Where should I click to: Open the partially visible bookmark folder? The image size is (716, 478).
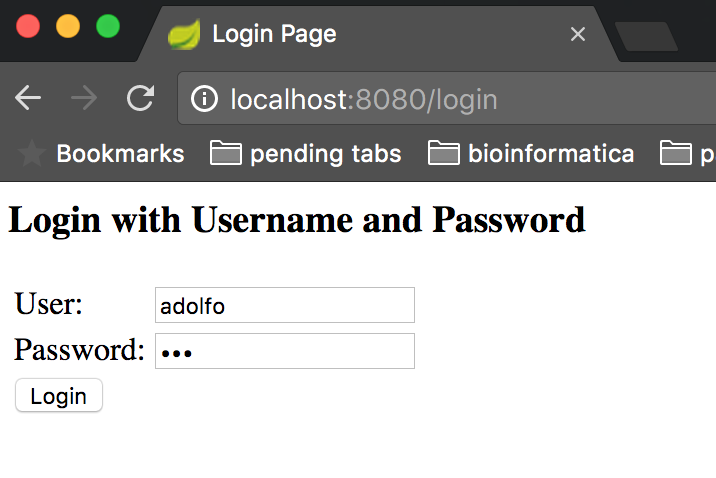click(x=688, y=153)
